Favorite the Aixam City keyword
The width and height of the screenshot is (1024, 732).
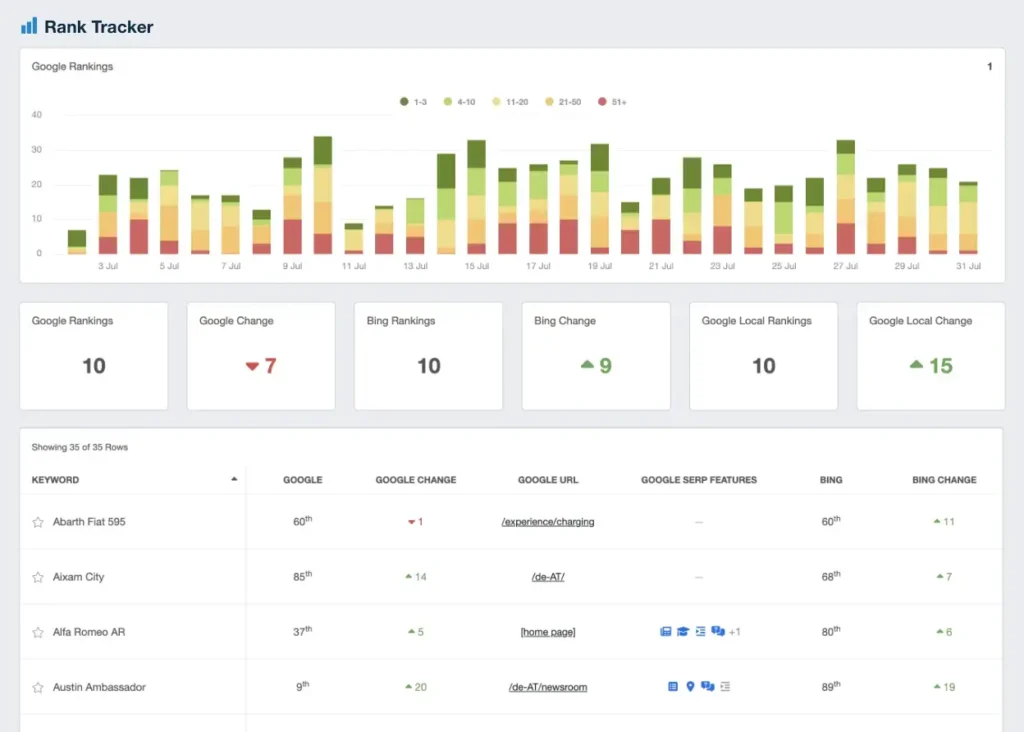39,576
